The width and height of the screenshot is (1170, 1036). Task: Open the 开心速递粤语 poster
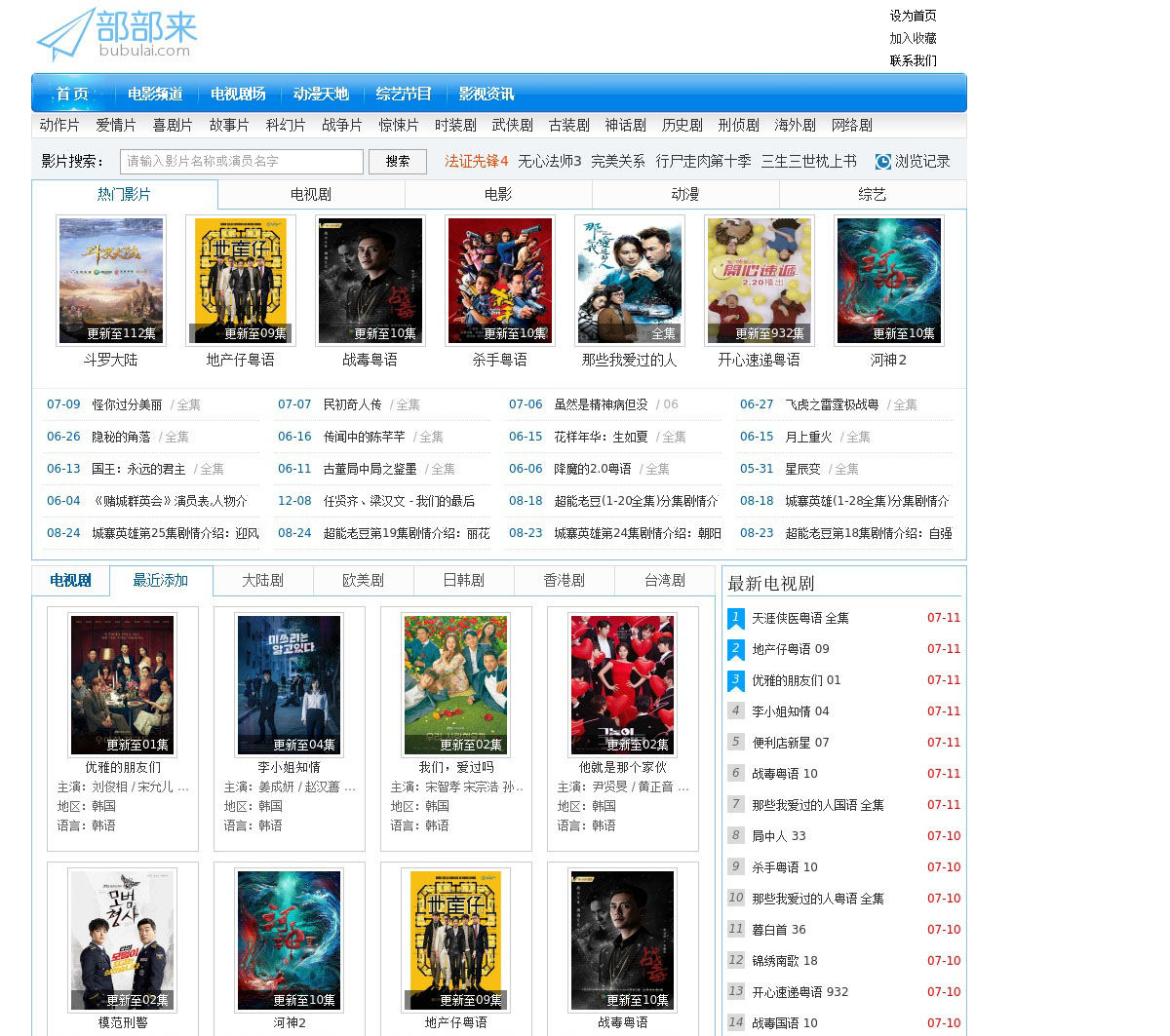click(x=759, y=281)
